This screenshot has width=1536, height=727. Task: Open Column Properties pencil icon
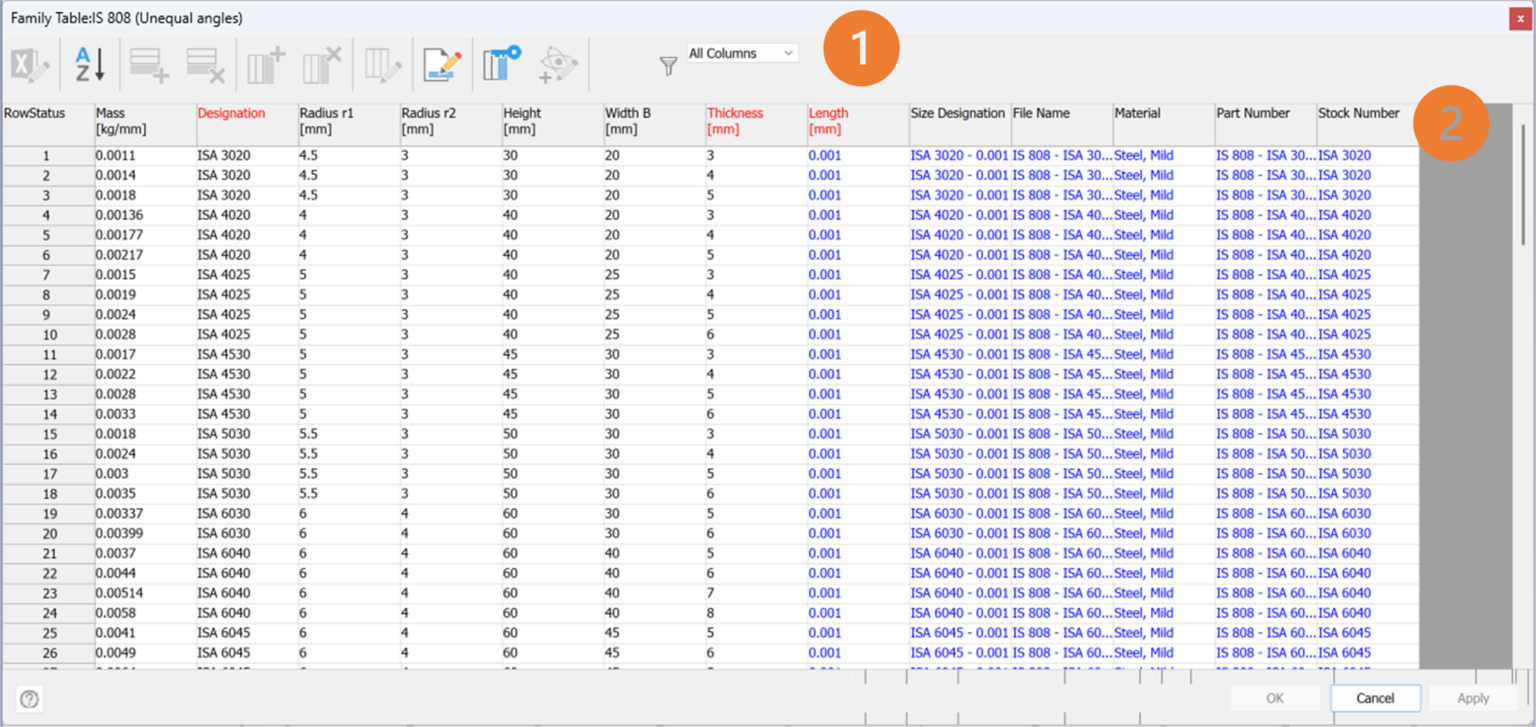pos(383,66)
